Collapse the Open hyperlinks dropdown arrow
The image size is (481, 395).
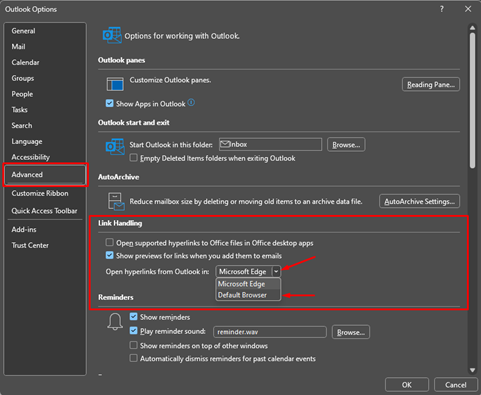[276, 271]
